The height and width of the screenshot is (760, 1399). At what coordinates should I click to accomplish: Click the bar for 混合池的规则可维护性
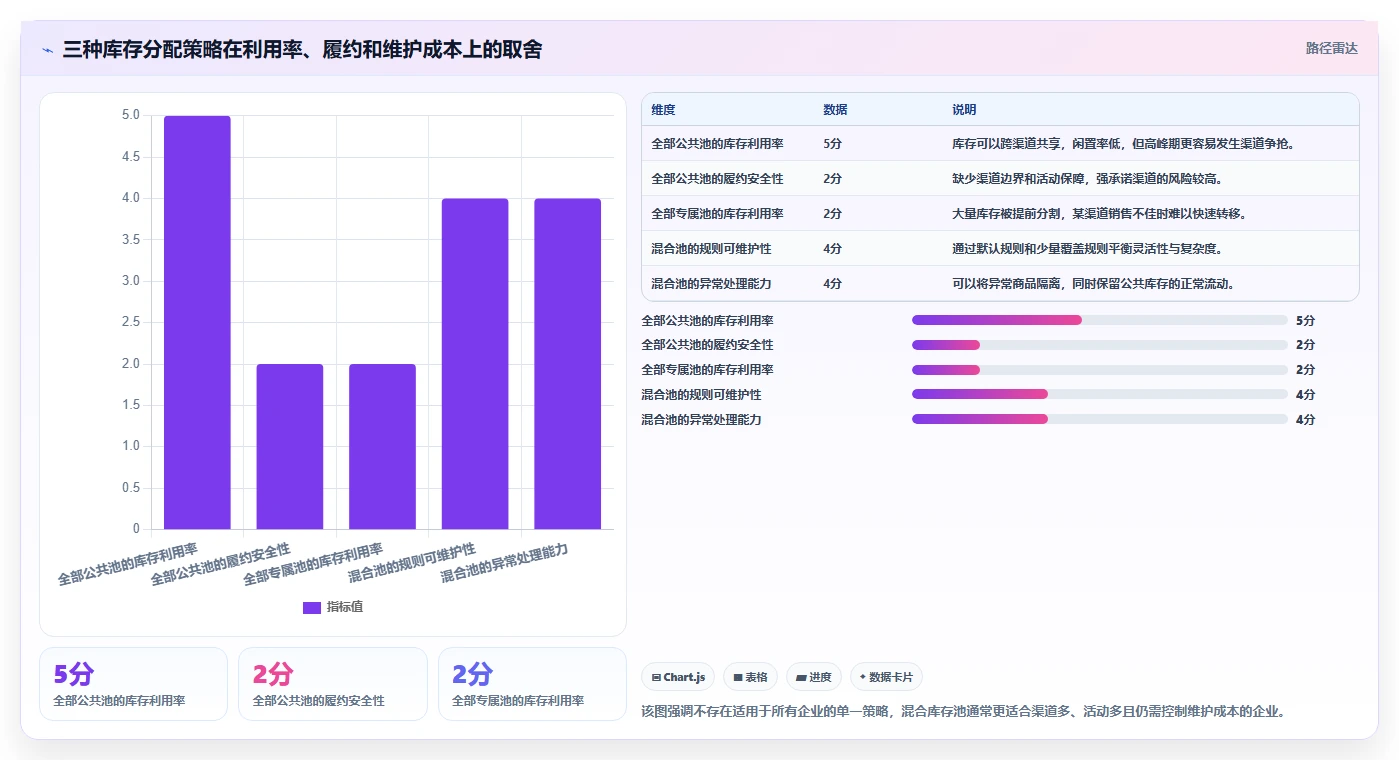475,364
